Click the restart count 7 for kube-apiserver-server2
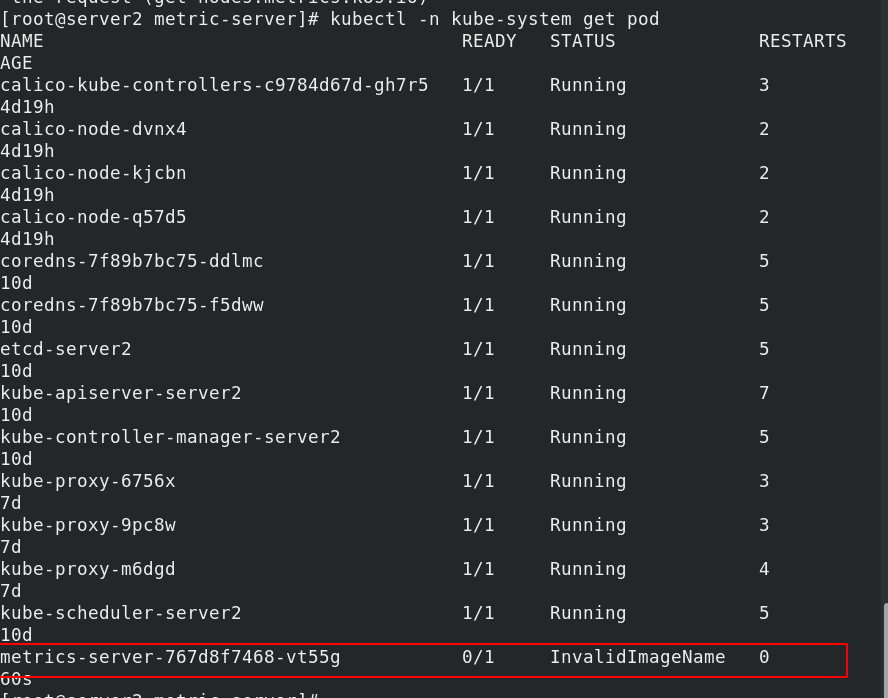Screen dimensions: 888x698 [x=764, y=393]
